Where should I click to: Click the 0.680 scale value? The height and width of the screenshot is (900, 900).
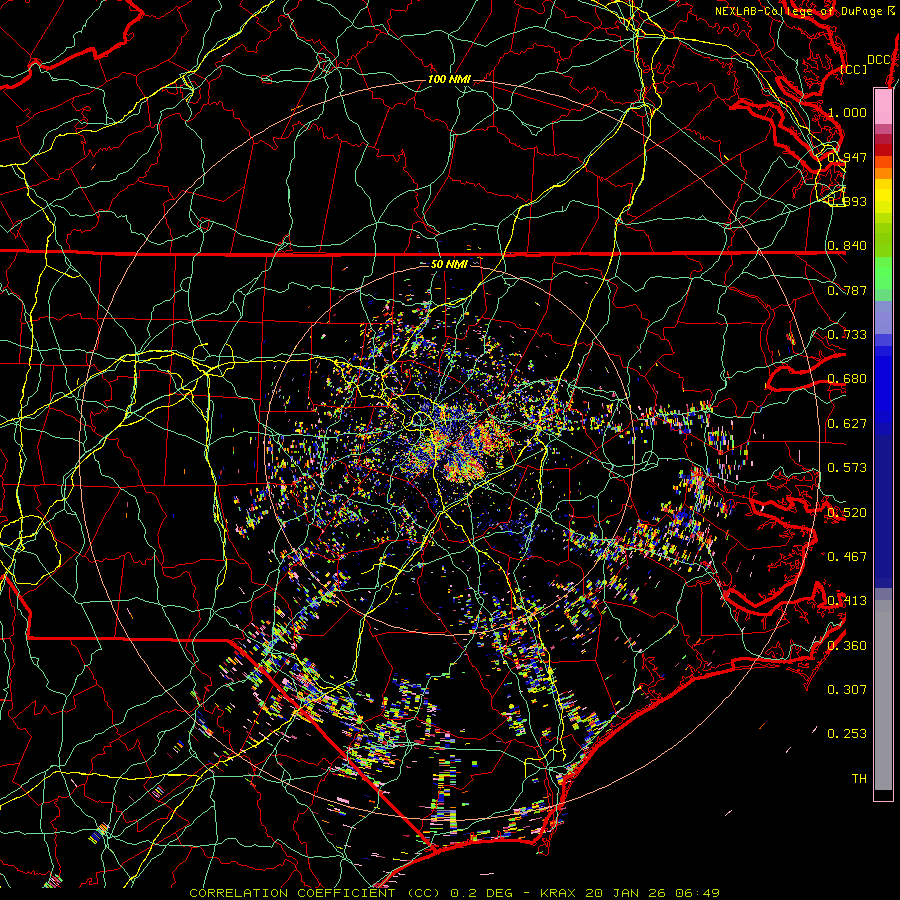847,379
